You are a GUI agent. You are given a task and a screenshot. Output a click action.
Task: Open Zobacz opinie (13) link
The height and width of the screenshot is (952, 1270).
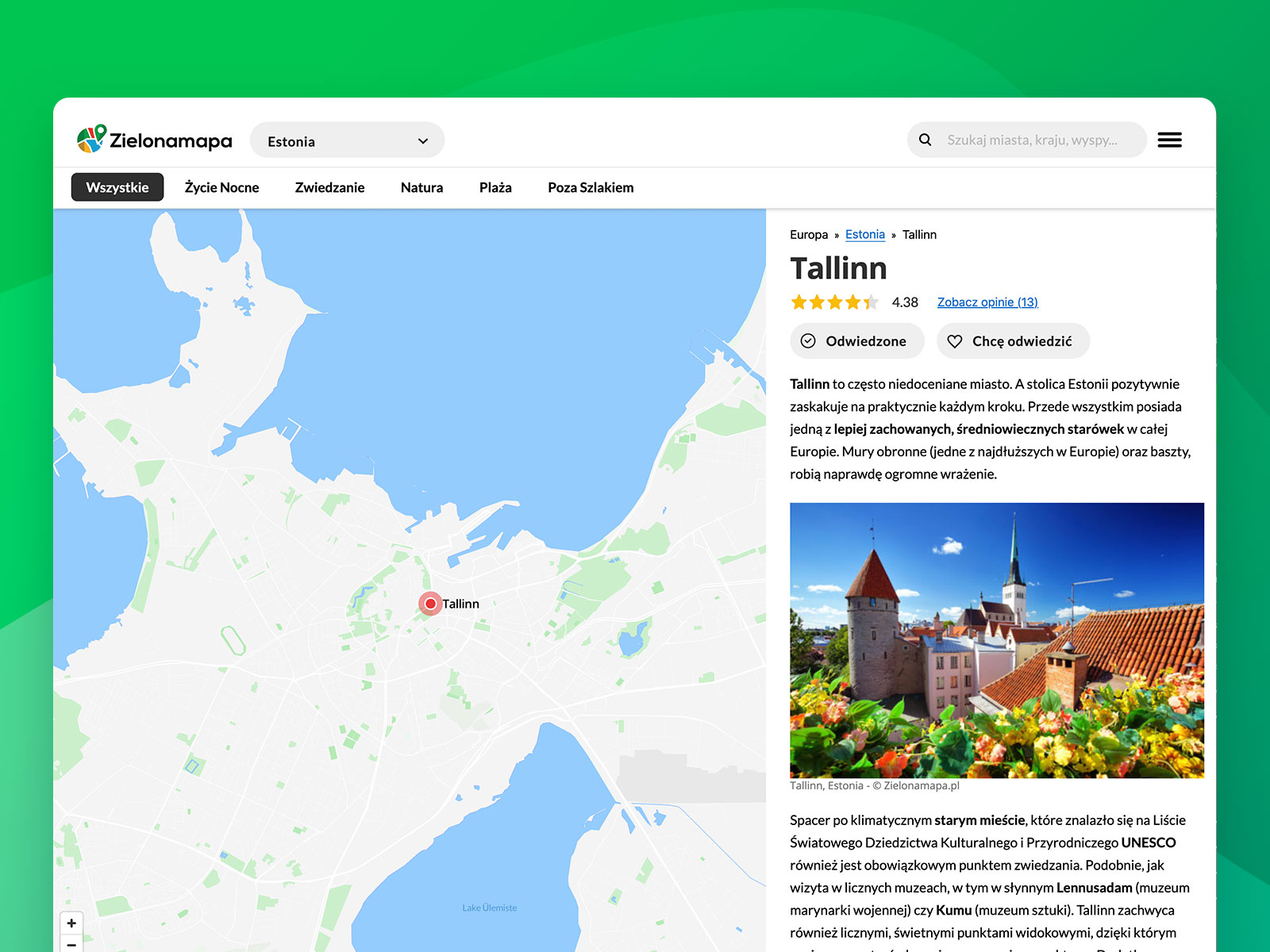coord(987,302)
